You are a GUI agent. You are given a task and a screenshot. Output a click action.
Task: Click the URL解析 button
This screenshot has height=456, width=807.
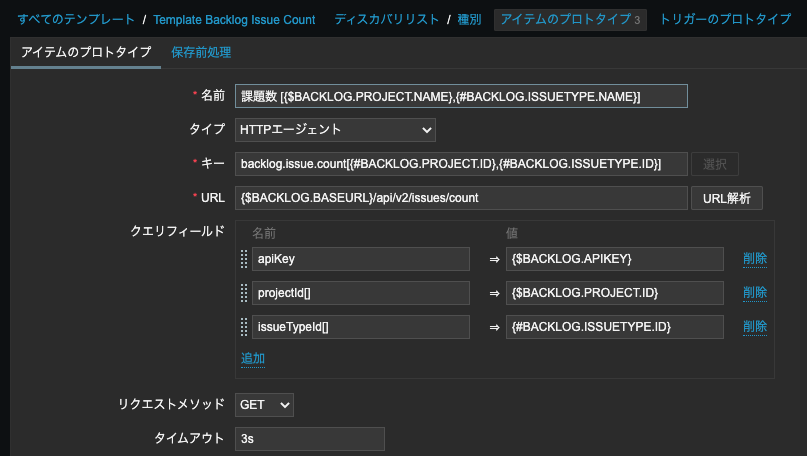(727, 198)
